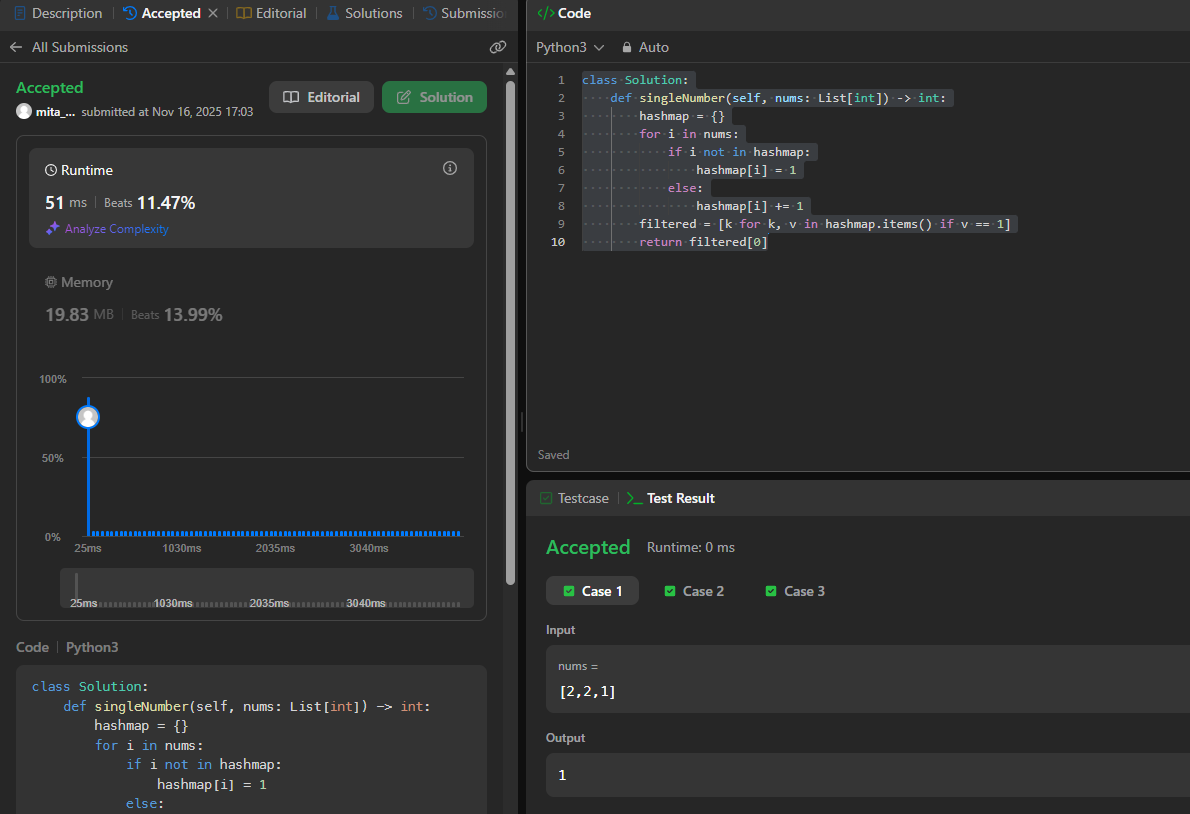Click the green Solution button
This screenshot has height=814, width=1190.
(x=434, y=97)
